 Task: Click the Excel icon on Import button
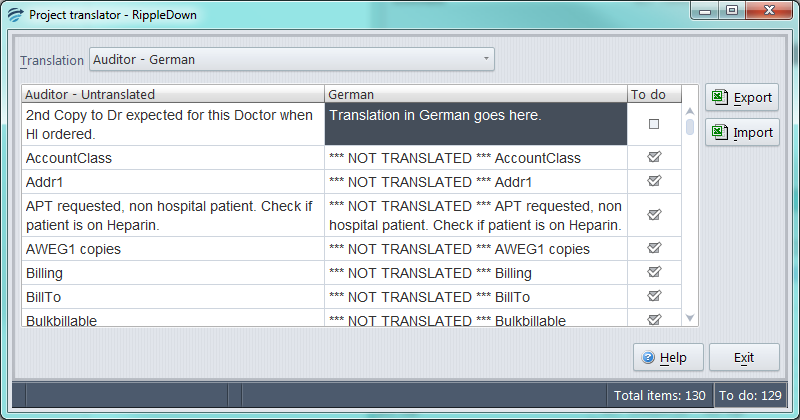tap(720, 132)
